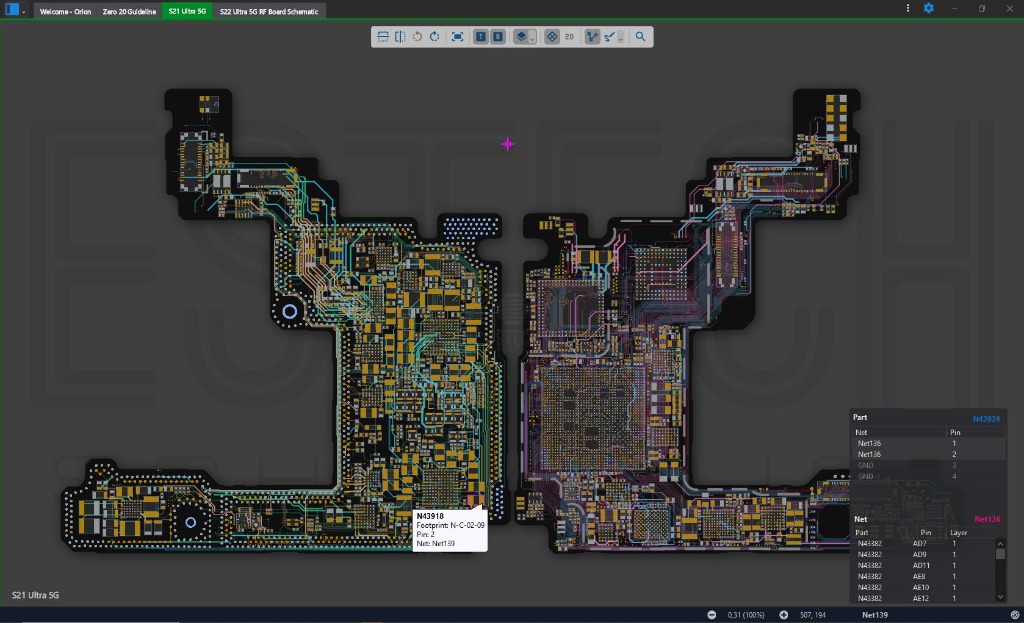Fit the board to screen
Viewport: 1024px width, 623px height.
pos(457,37)
